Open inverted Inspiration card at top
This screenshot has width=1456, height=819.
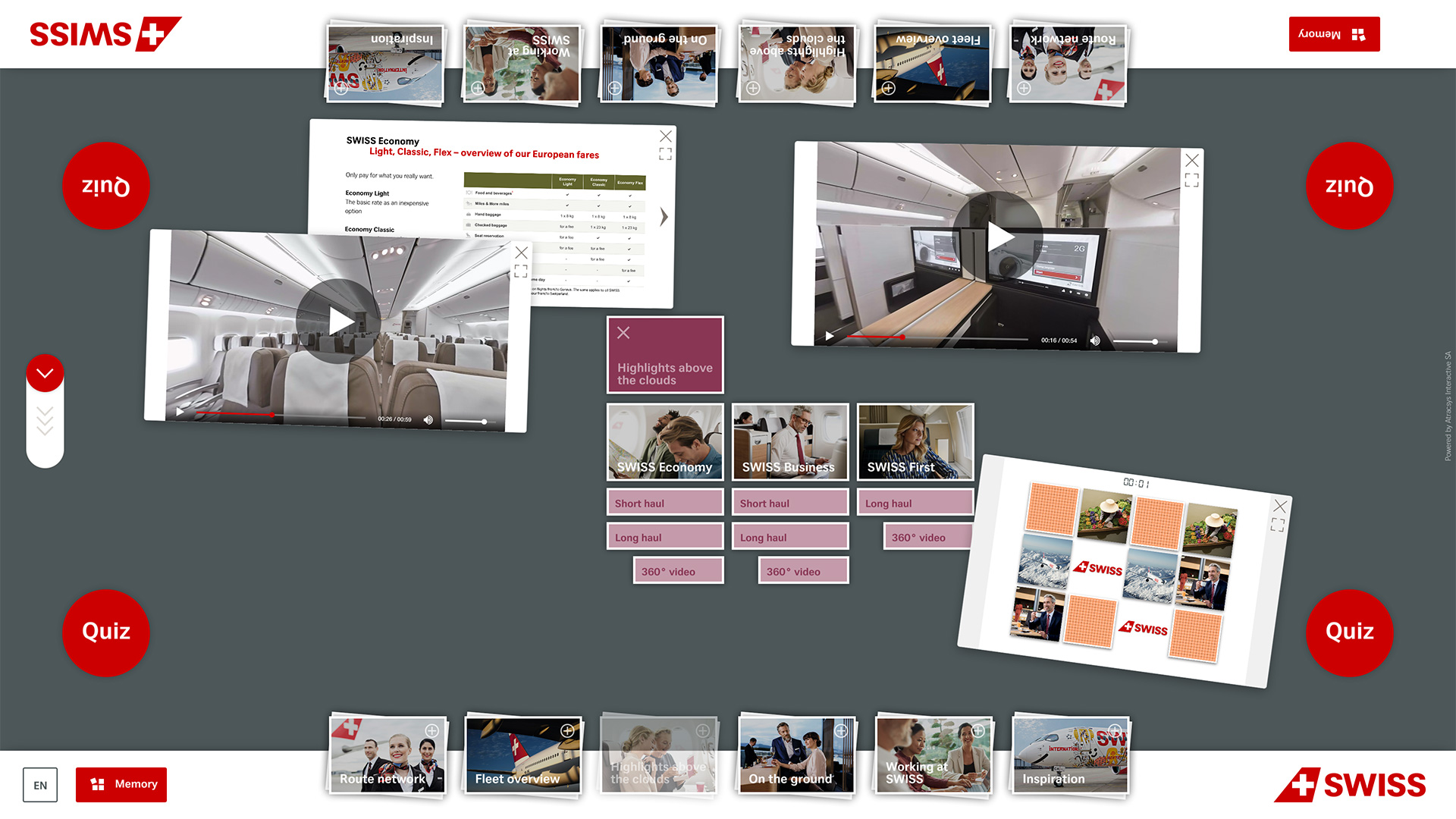pos(385,64)
